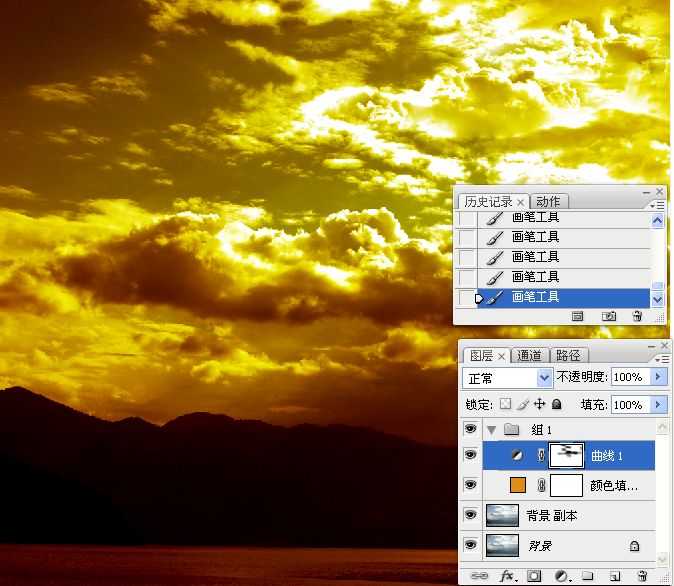Click Layers panel scroll down arrow
The image size is (674, 586).
point(662,558)
